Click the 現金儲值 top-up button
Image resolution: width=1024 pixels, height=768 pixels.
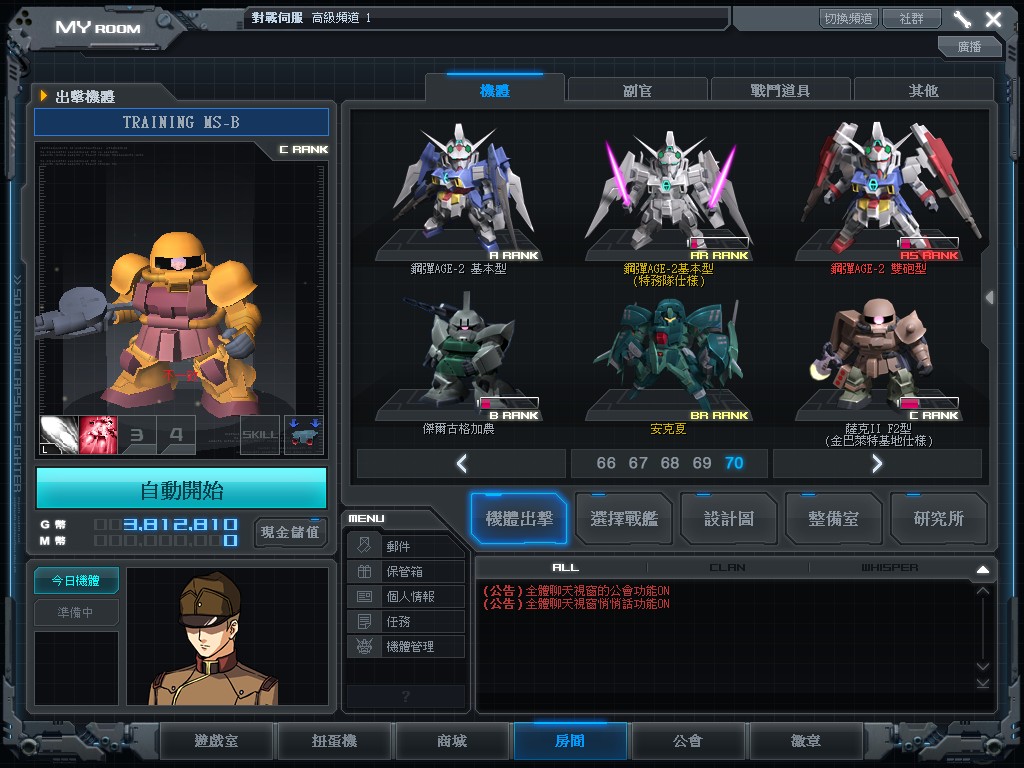290,532
